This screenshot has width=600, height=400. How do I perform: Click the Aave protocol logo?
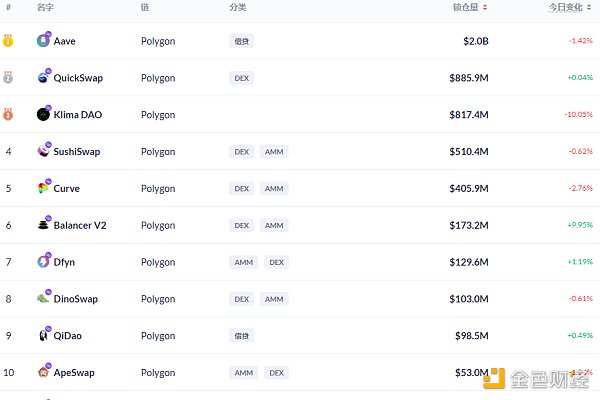(x=43, y=41)
